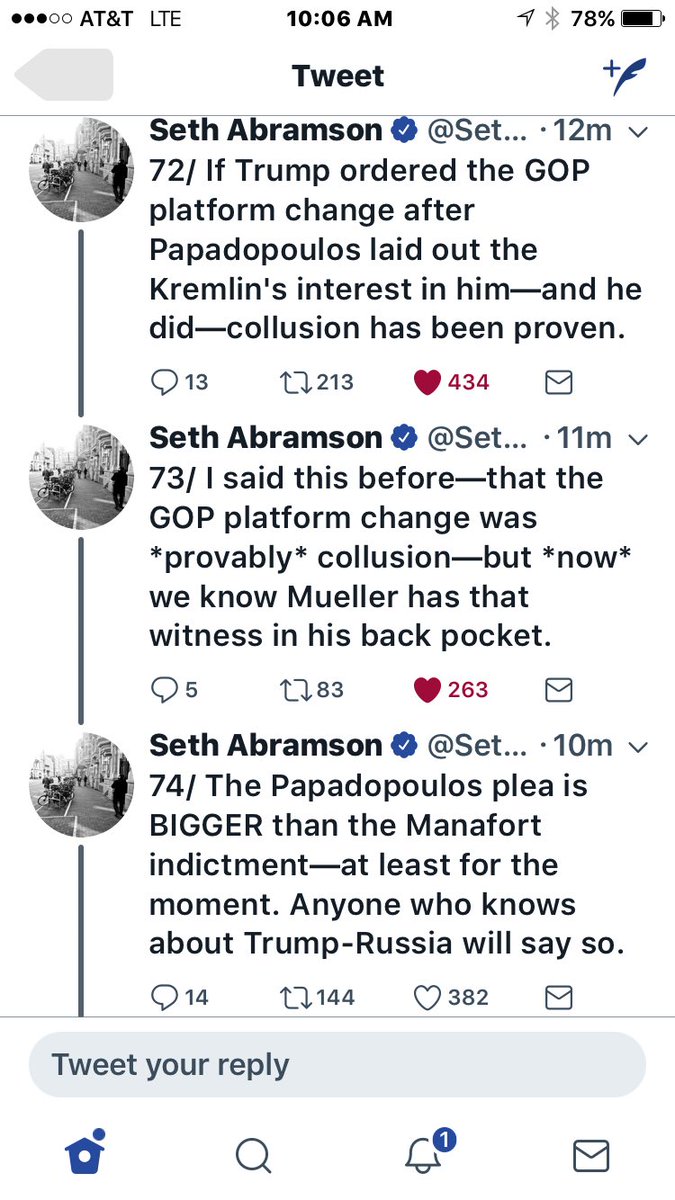Viewport: 675px width, 1200px height.
Task: Open the chevron menu on the 11m tweet
Action: click(x=642, y=439)
